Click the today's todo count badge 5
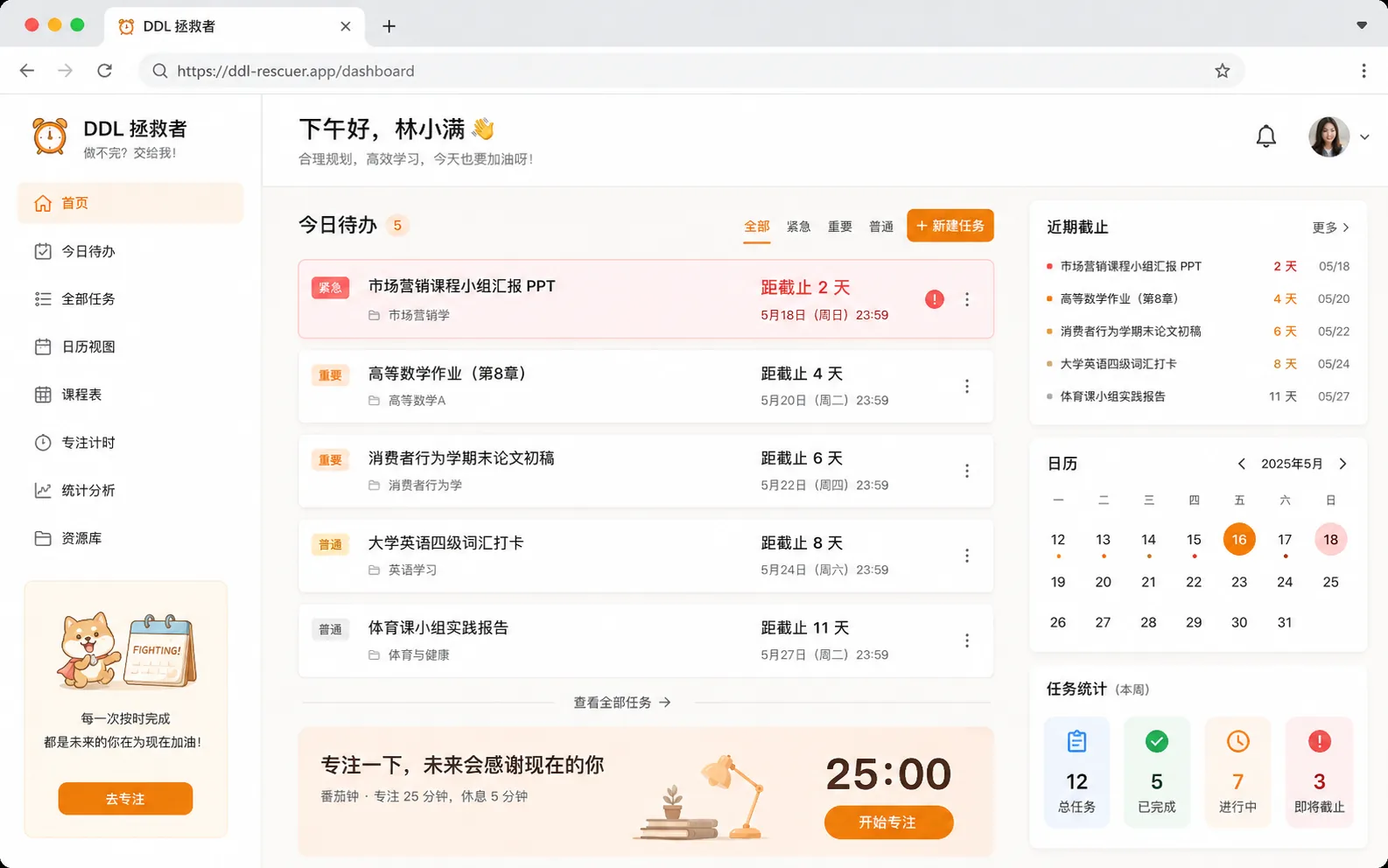Viewport: 1388px width, 868px height. click(x=397, y=226)
